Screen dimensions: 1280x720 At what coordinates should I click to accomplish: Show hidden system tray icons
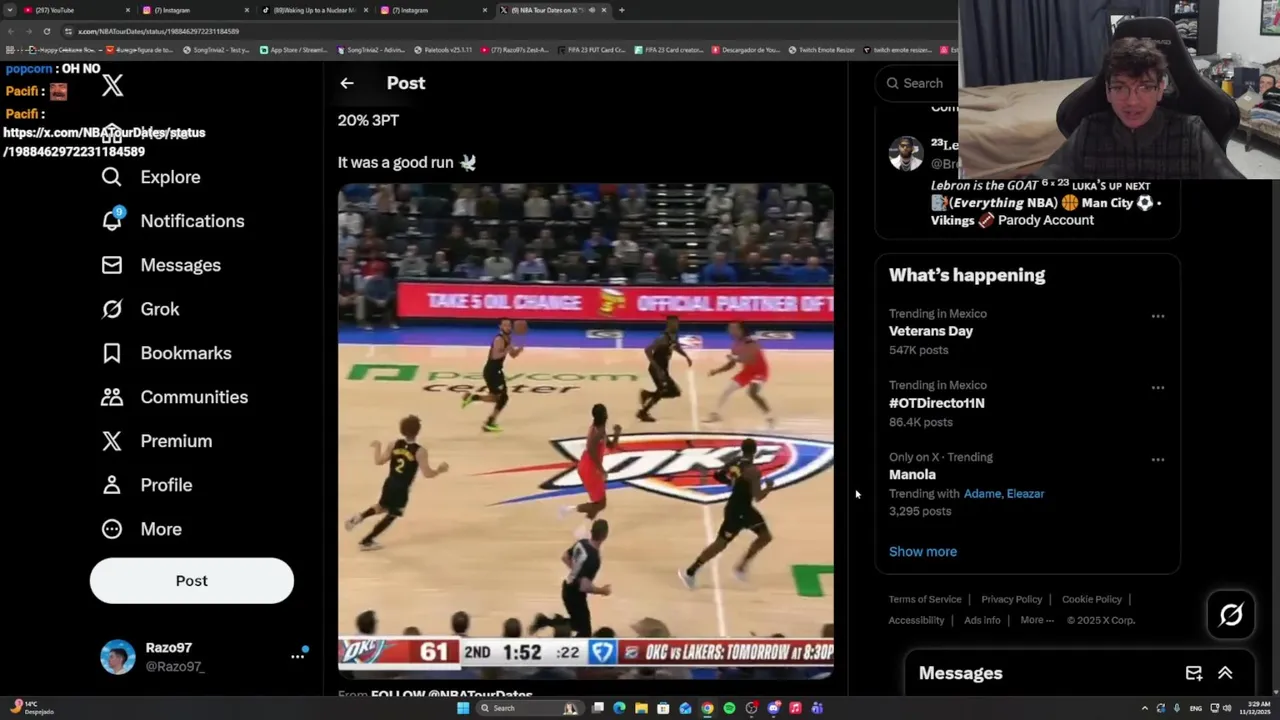pos(1145,708)
